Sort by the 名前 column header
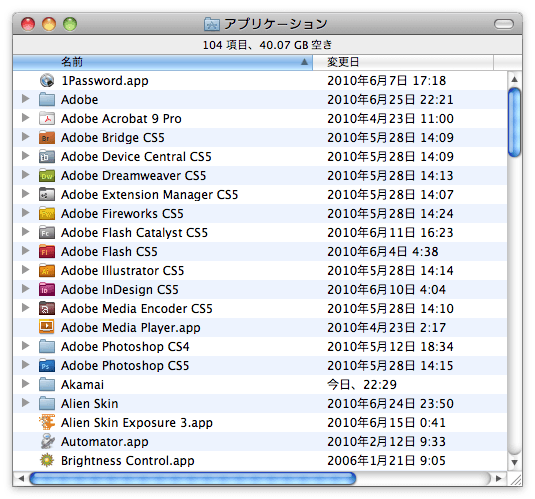This screenshot has width=535, height=499. click(162, 62)
